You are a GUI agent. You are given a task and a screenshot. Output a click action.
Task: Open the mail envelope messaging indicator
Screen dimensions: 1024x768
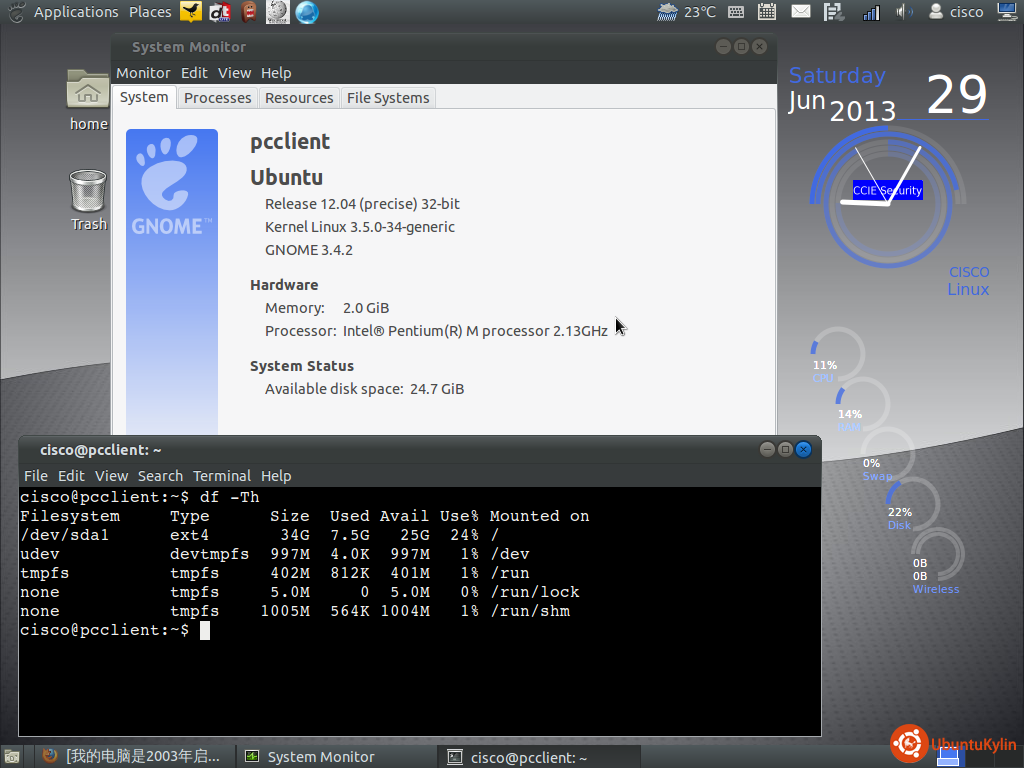(801, 12)
